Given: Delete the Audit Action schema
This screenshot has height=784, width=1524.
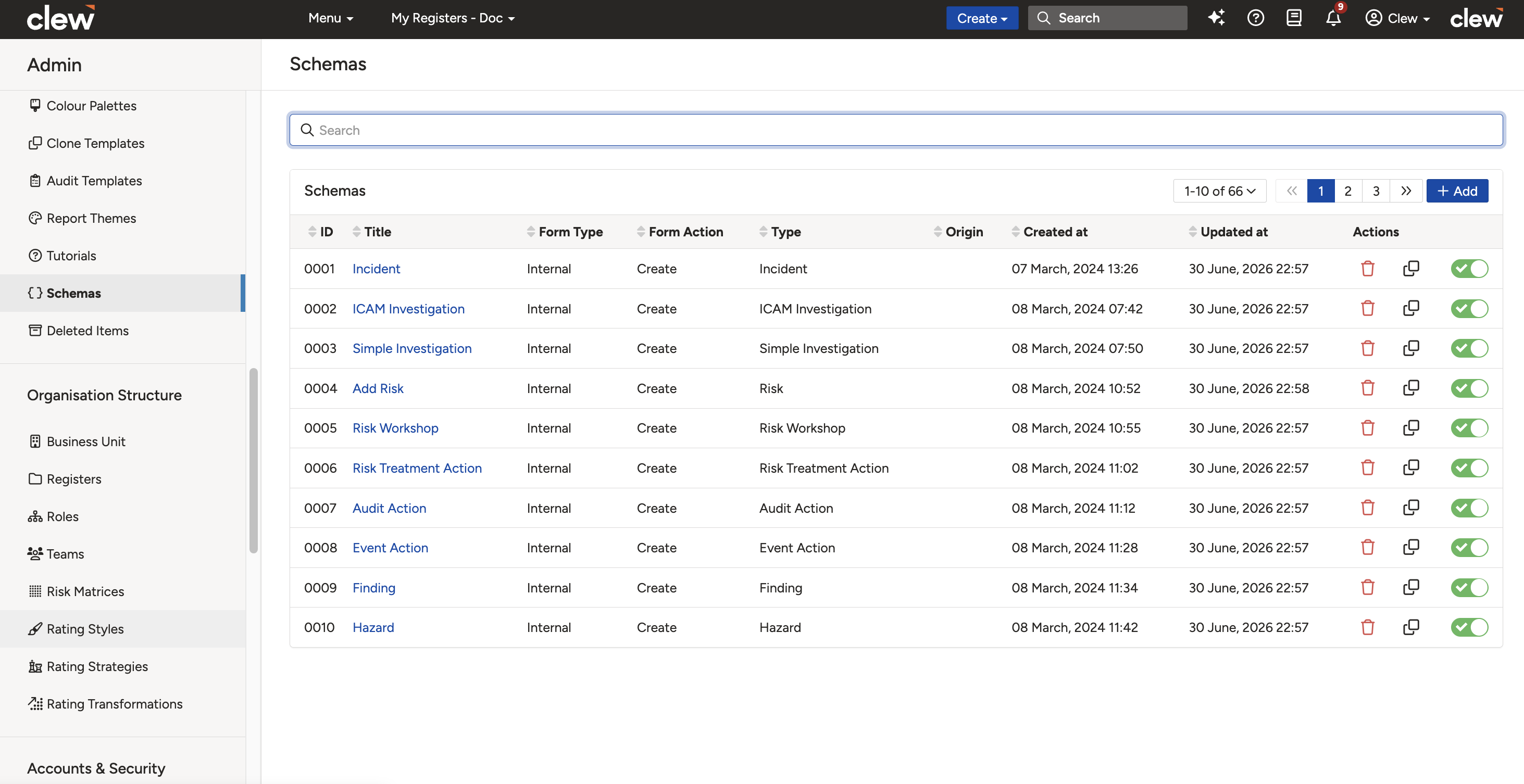Looking at the screenshot, I should (1367, 508).
